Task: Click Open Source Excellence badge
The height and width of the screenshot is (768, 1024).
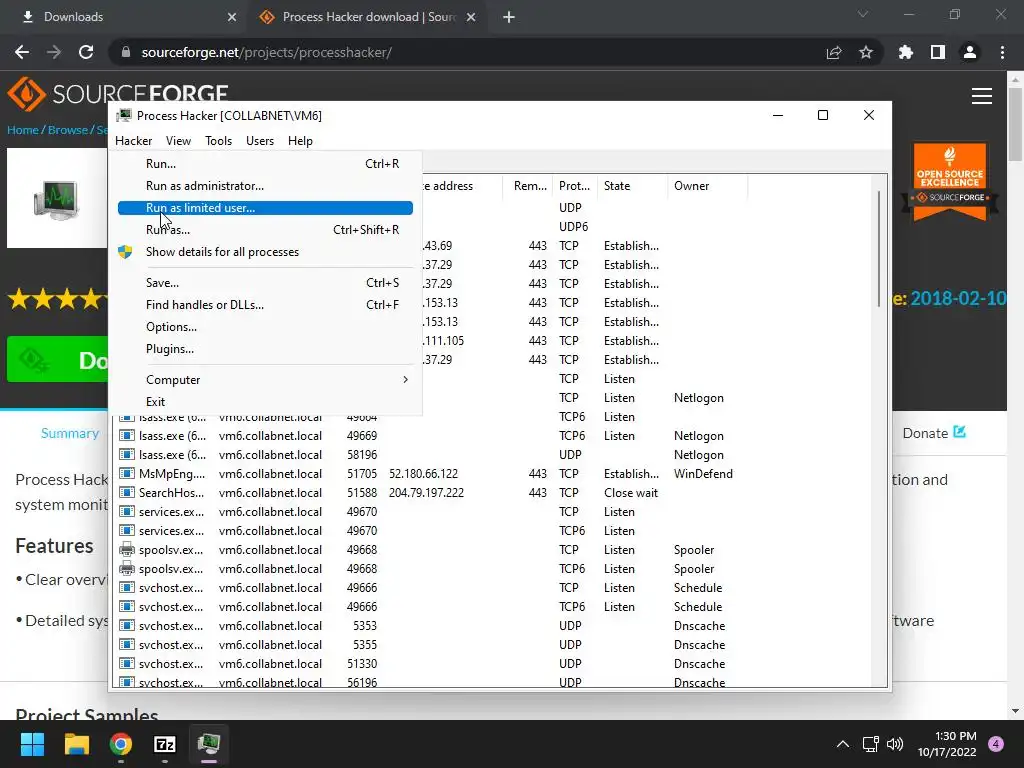Action: [x=950, y=182]
